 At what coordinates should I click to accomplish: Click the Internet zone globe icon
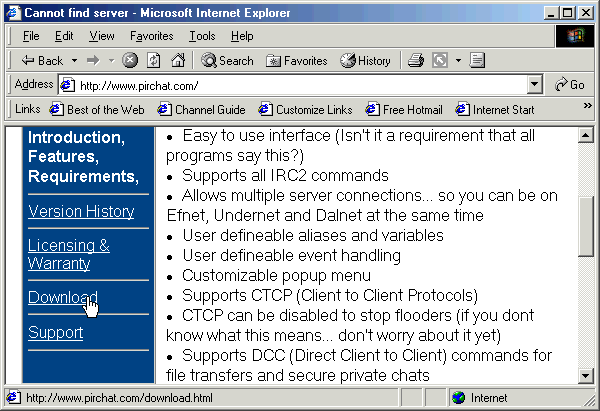click(458, 398)
